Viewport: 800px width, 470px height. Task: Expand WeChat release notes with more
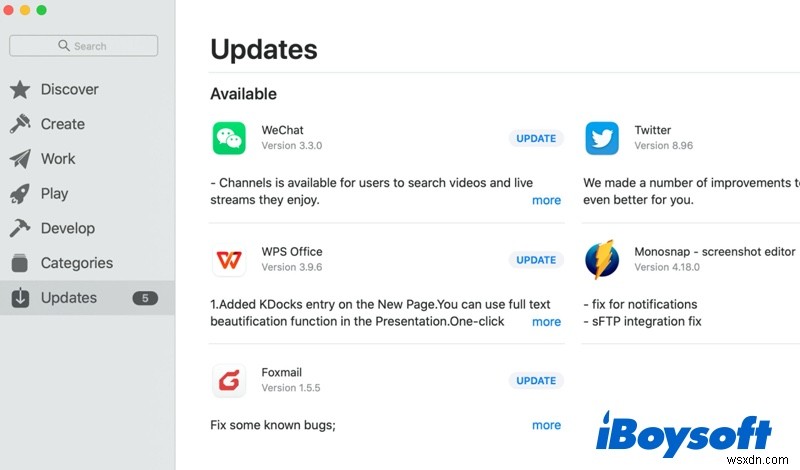[x=546, y=200]
